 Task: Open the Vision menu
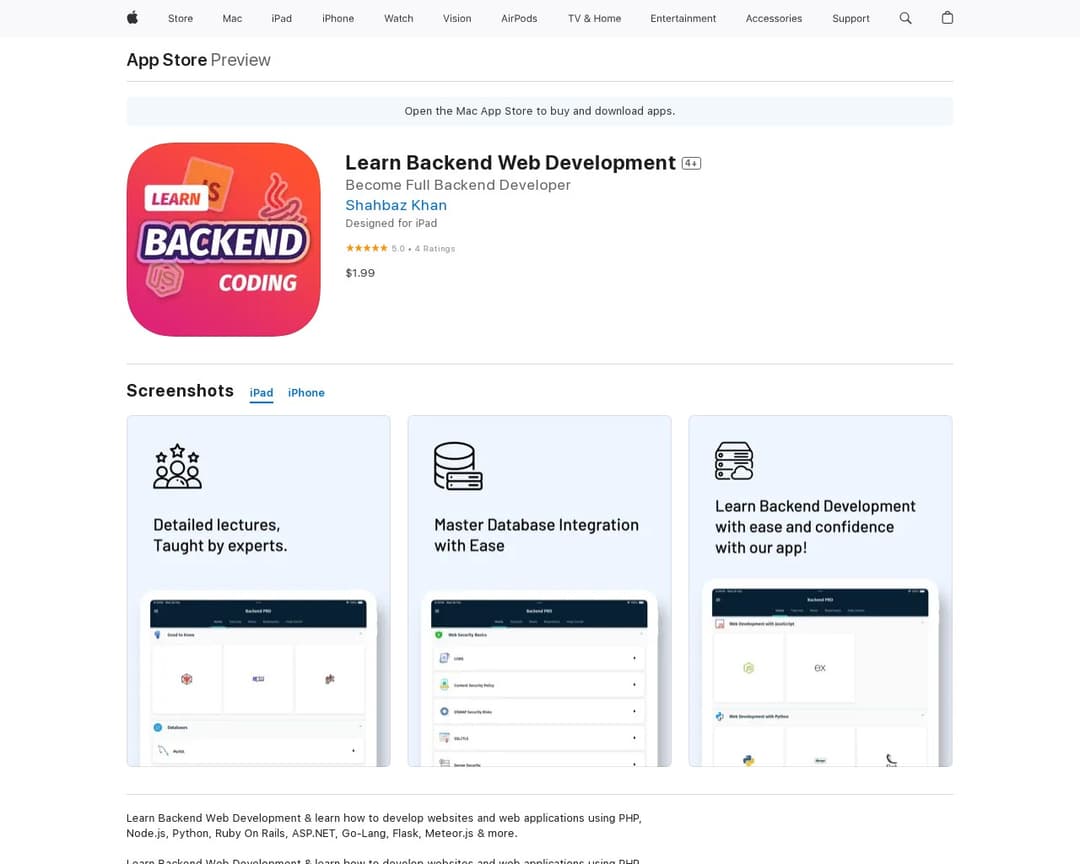point(457,19)
